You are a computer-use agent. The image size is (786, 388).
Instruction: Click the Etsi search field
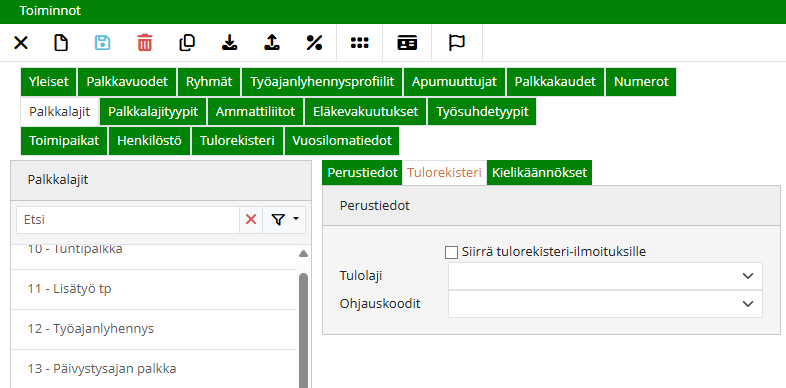(128, 220)
